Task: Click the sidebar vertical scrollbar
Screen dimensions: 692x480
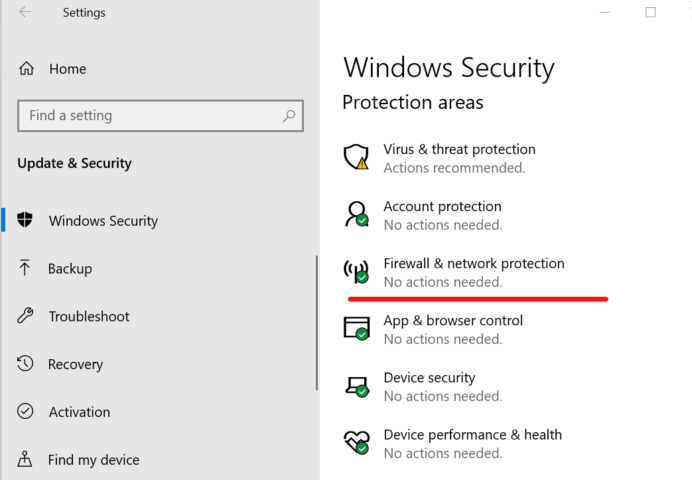Action: [x=317, y=323]
